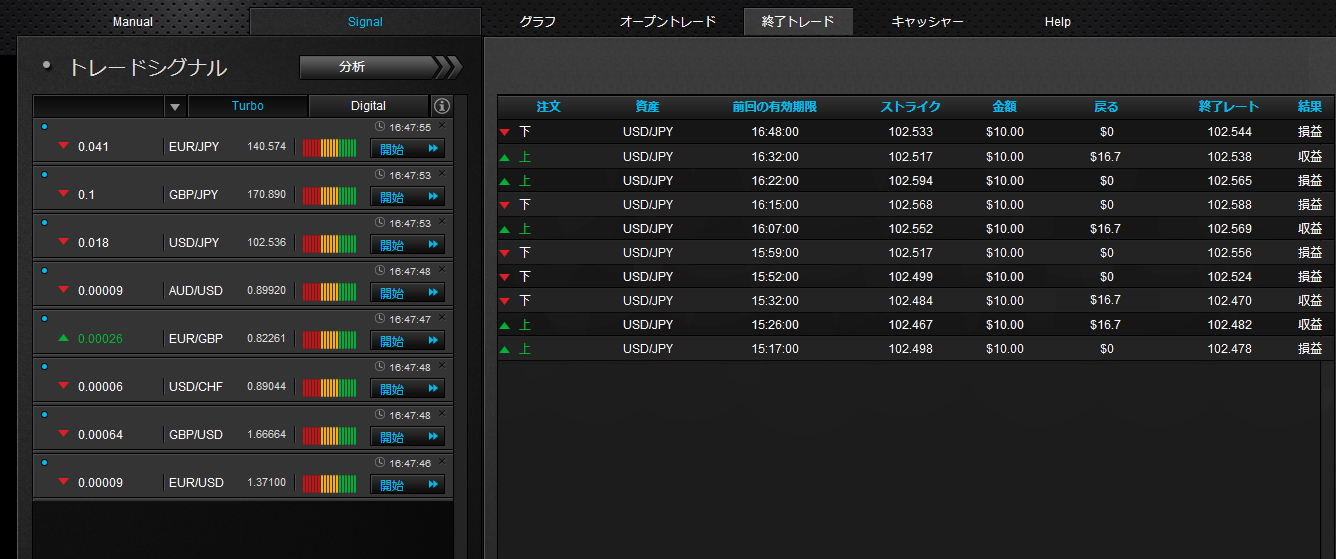1336x559 pixels.
Task: Open the オープントレード tab
Action: coord(668,22)
